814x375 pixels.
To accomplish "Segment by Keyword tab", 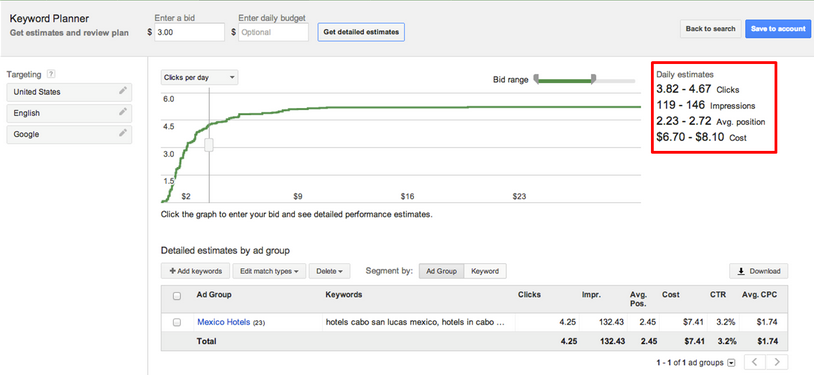I will click(485, 271).
